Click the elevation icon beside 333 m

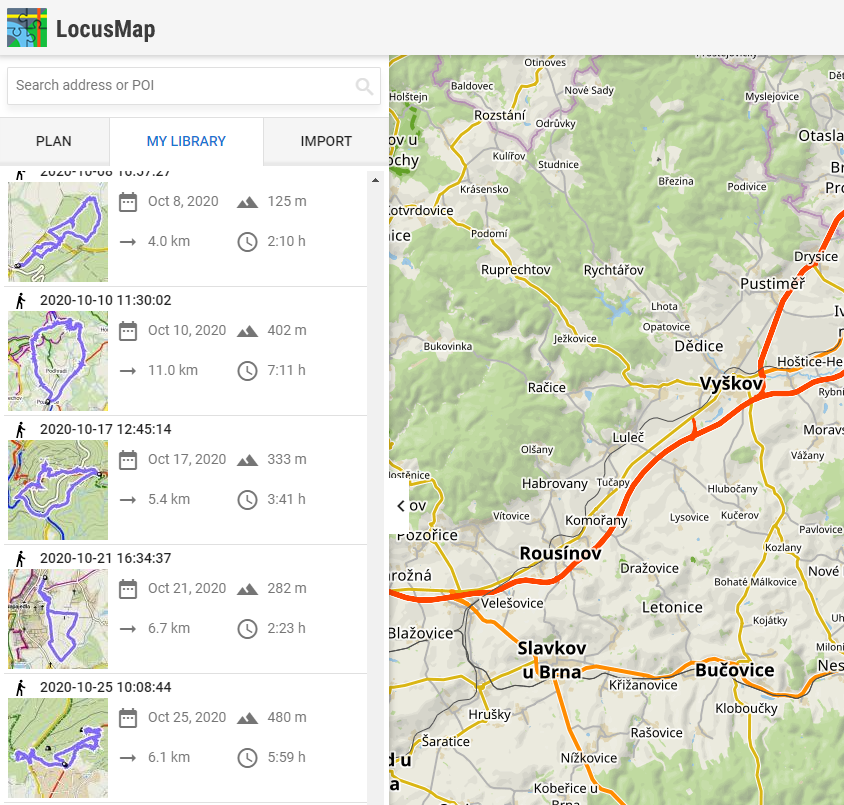pos(247,460)
